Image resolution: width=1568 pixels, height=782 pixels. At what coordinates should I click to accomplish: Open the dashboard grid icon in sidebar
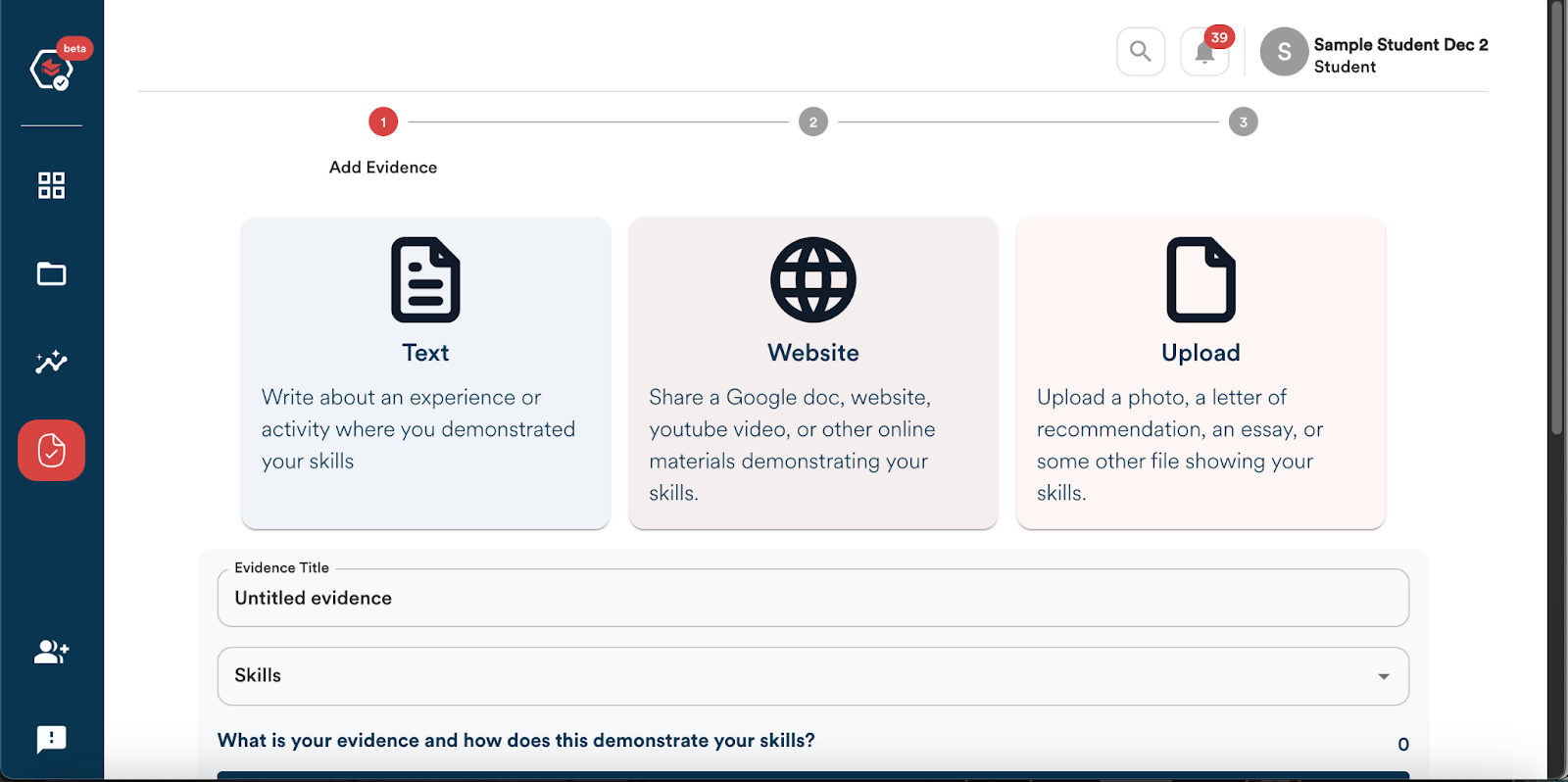(x=51, y=185)
